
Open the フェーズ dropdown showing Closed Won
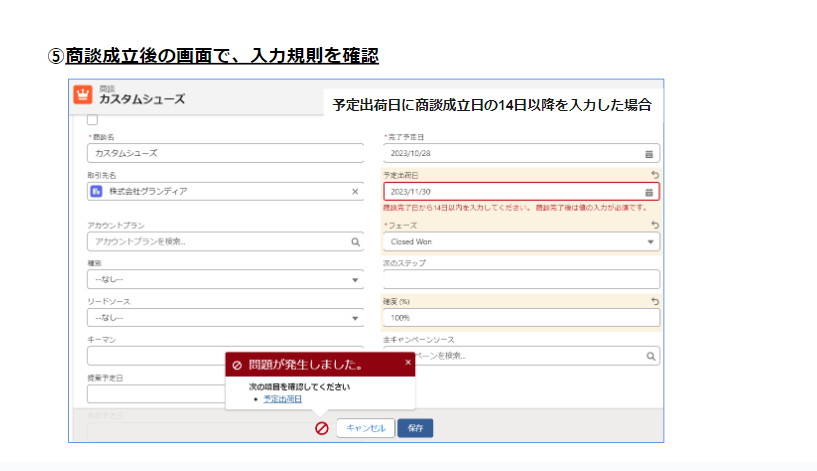coord(522,242)
